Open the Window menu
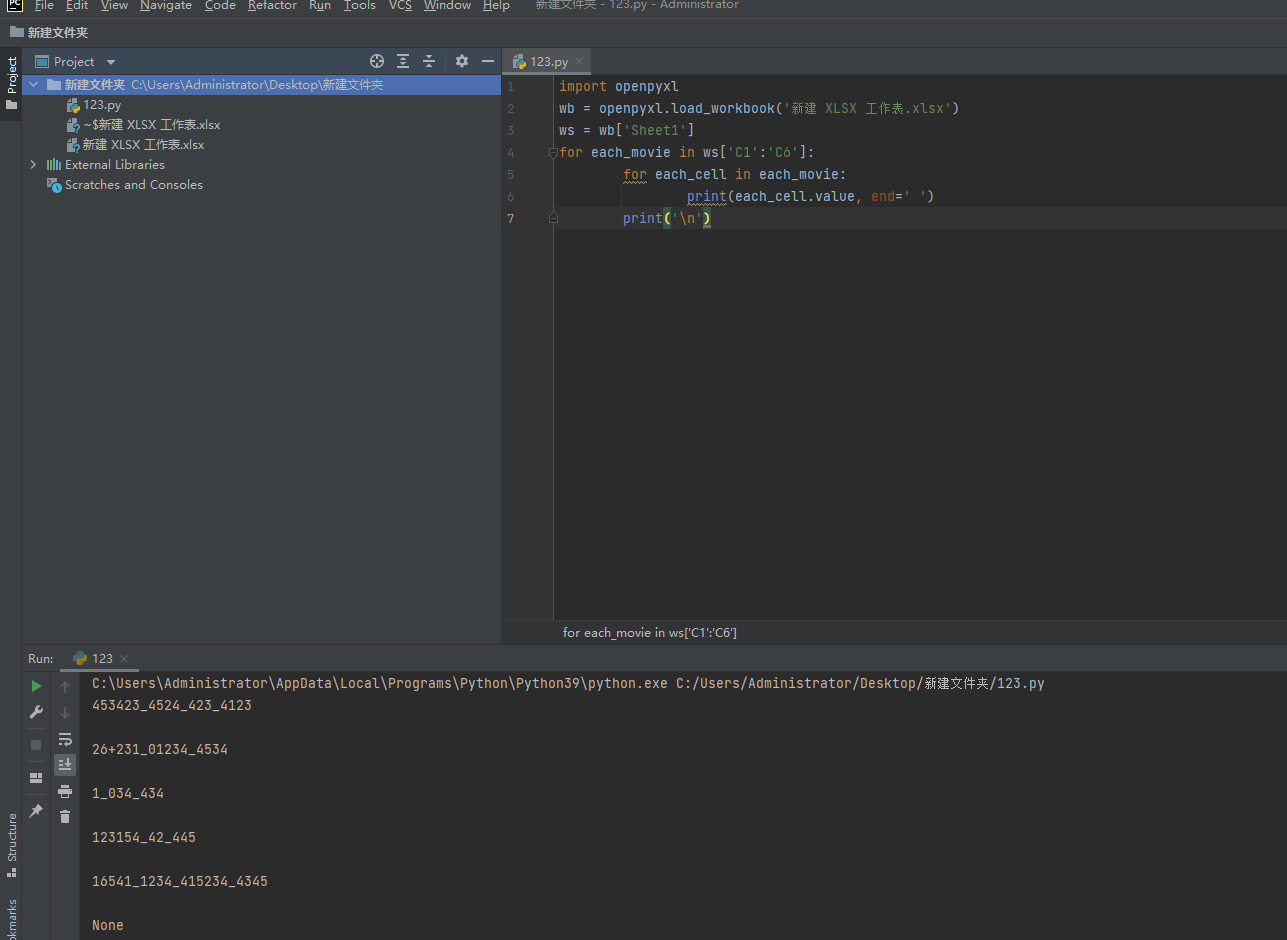Image resolution: width=1287 pixels, height=940 pixels. pyautogui.click(x=447, y=5)
